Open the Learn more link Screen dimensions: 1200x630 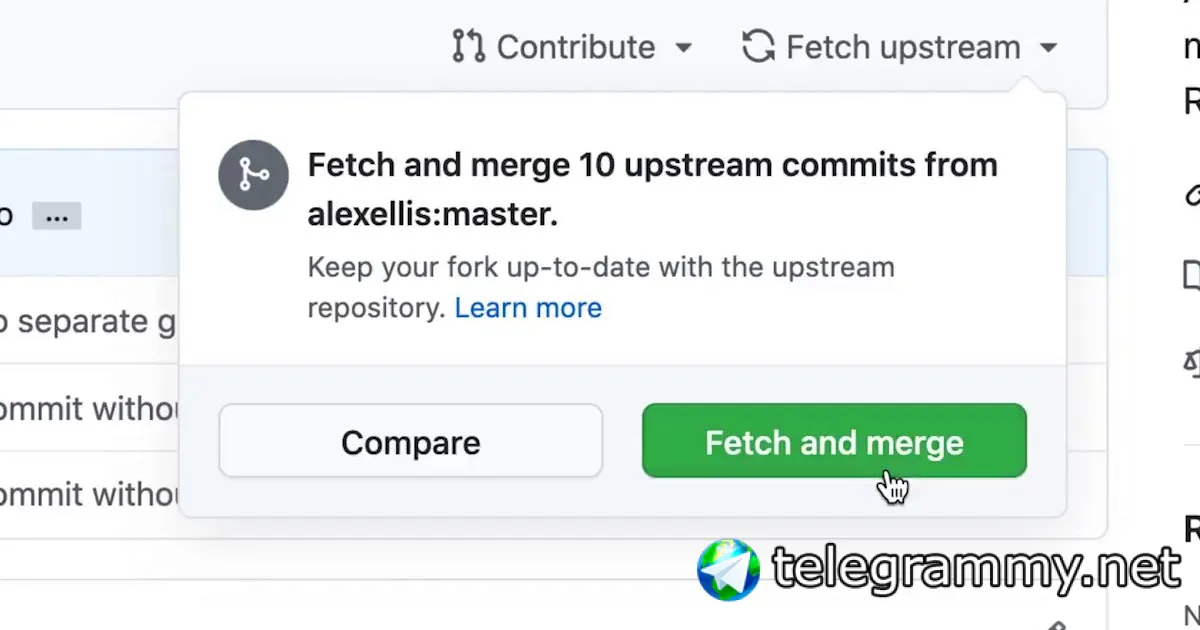[x=528, y=308]
